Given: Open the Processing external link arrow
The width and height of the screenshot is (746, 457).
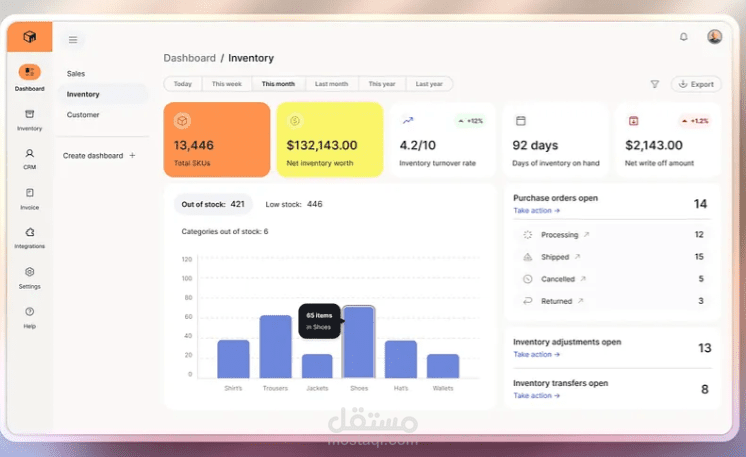Looking at the screenshot, I should (x=587, y=234).
